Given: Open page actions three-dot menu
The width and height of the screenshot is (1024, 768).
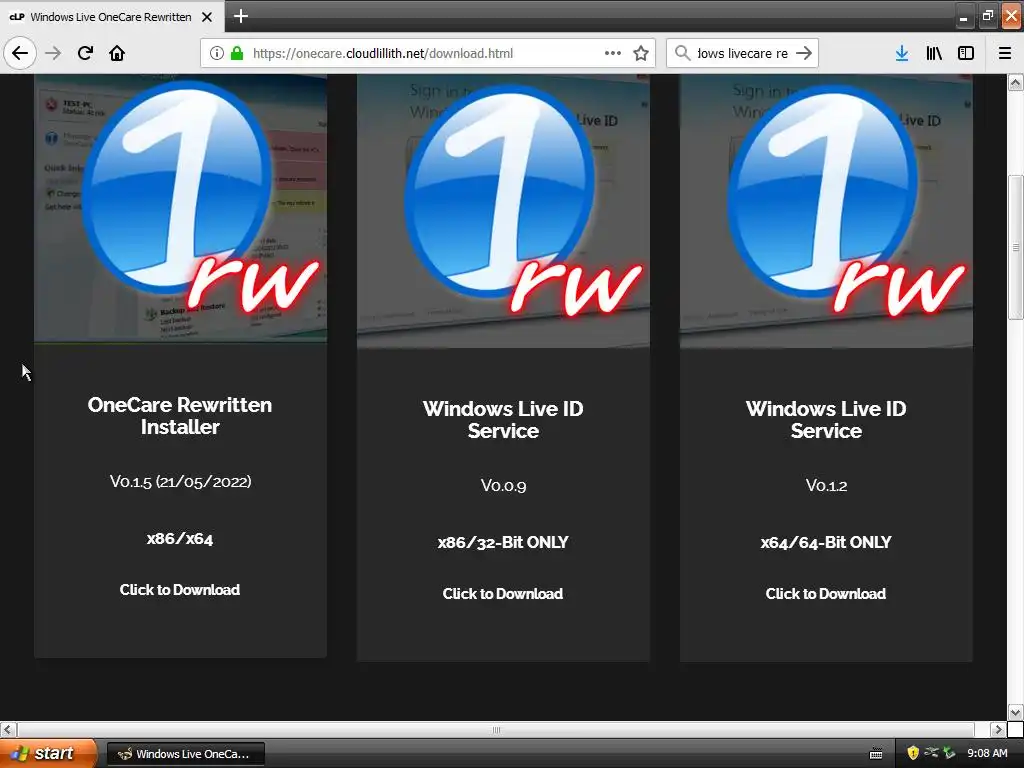Looking at the screenshot, I should click(613, 53).
